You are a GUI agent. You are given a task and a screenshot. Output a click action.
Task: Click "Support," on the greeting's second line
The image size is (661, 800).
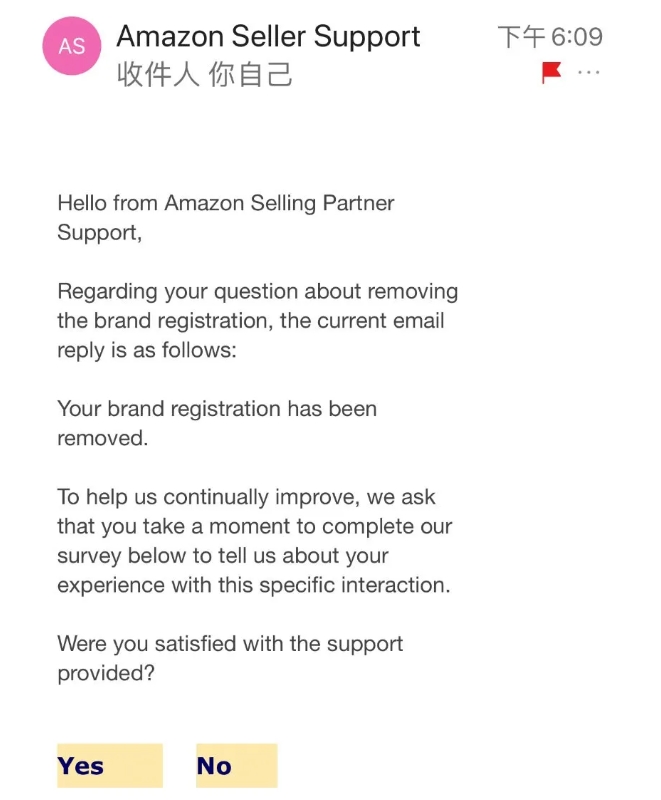coord(99,233)
